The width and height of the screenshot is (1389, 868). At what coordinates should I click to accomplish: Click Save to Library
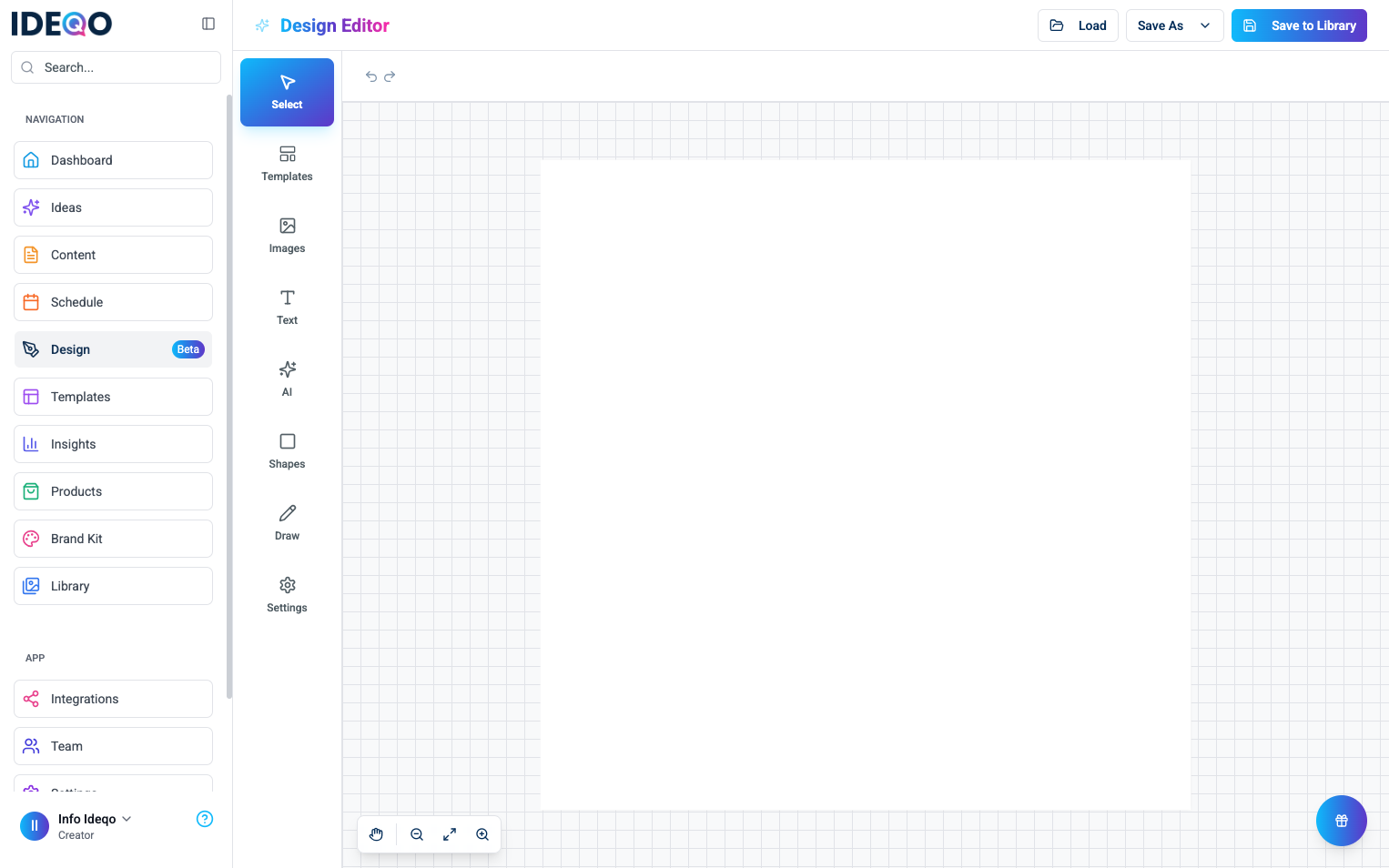[1299, 25]
